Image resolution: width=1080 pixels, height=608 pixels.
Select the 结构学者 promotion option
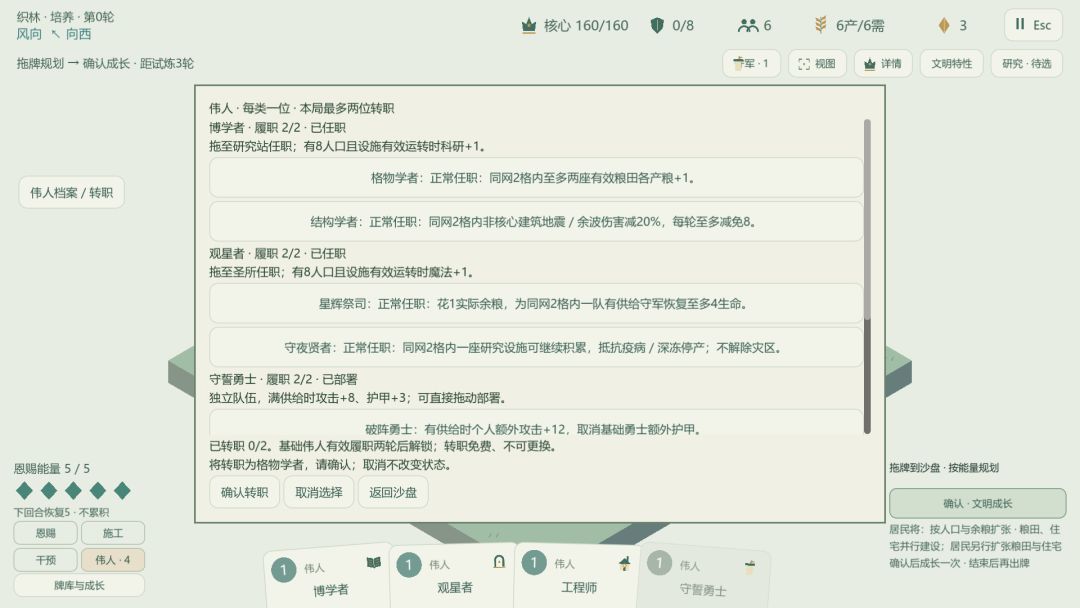point(536,221)
